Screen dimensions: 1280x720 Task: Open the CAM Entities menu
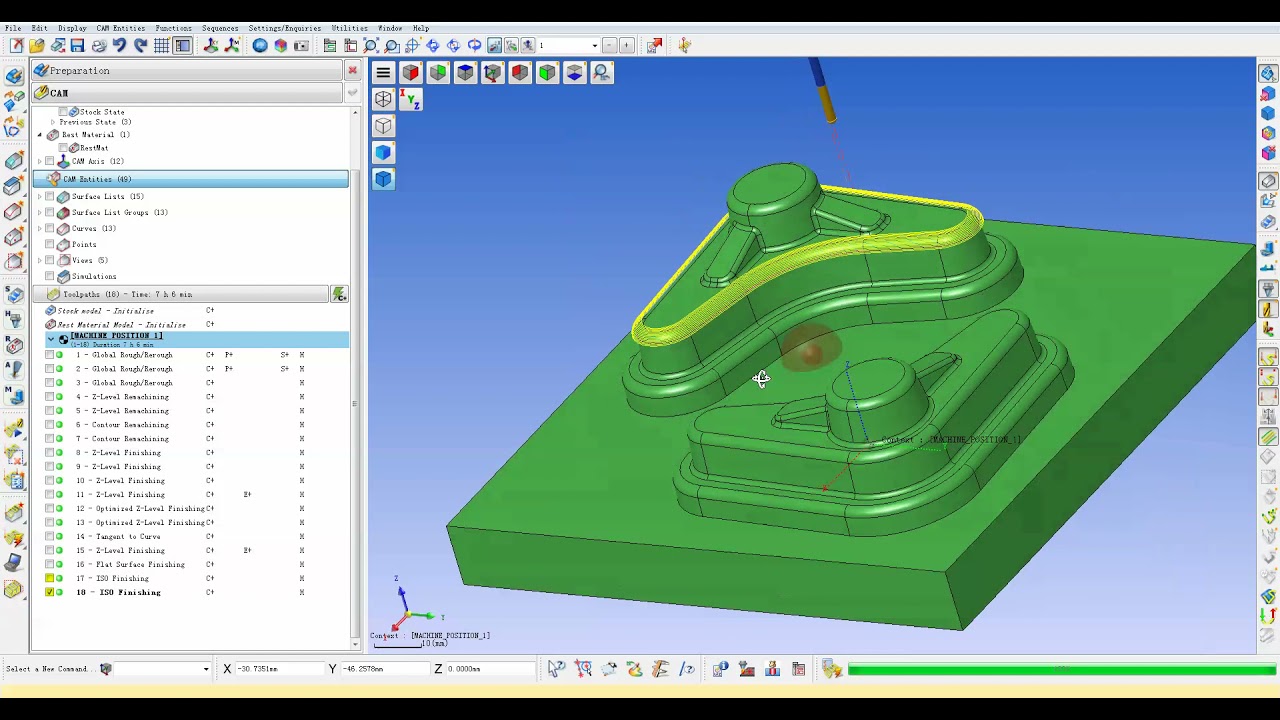(120, 28)
